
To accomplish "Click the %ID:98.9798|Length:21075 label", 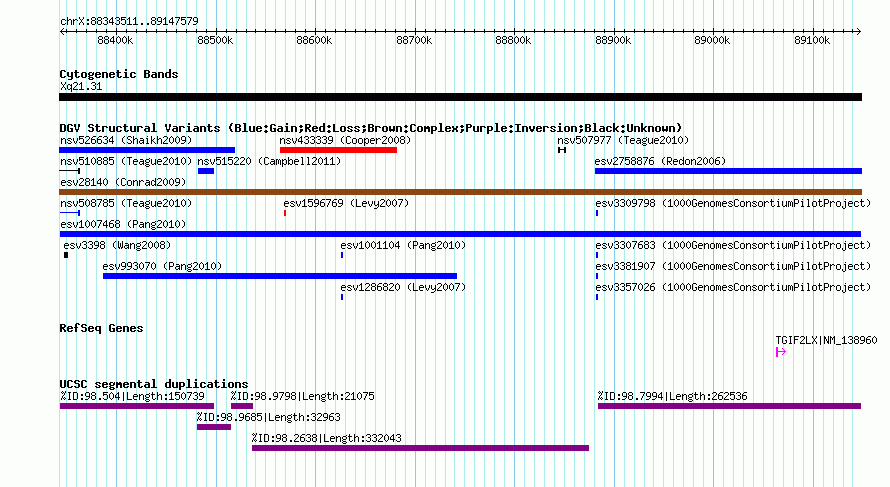I will coord(303,396).
